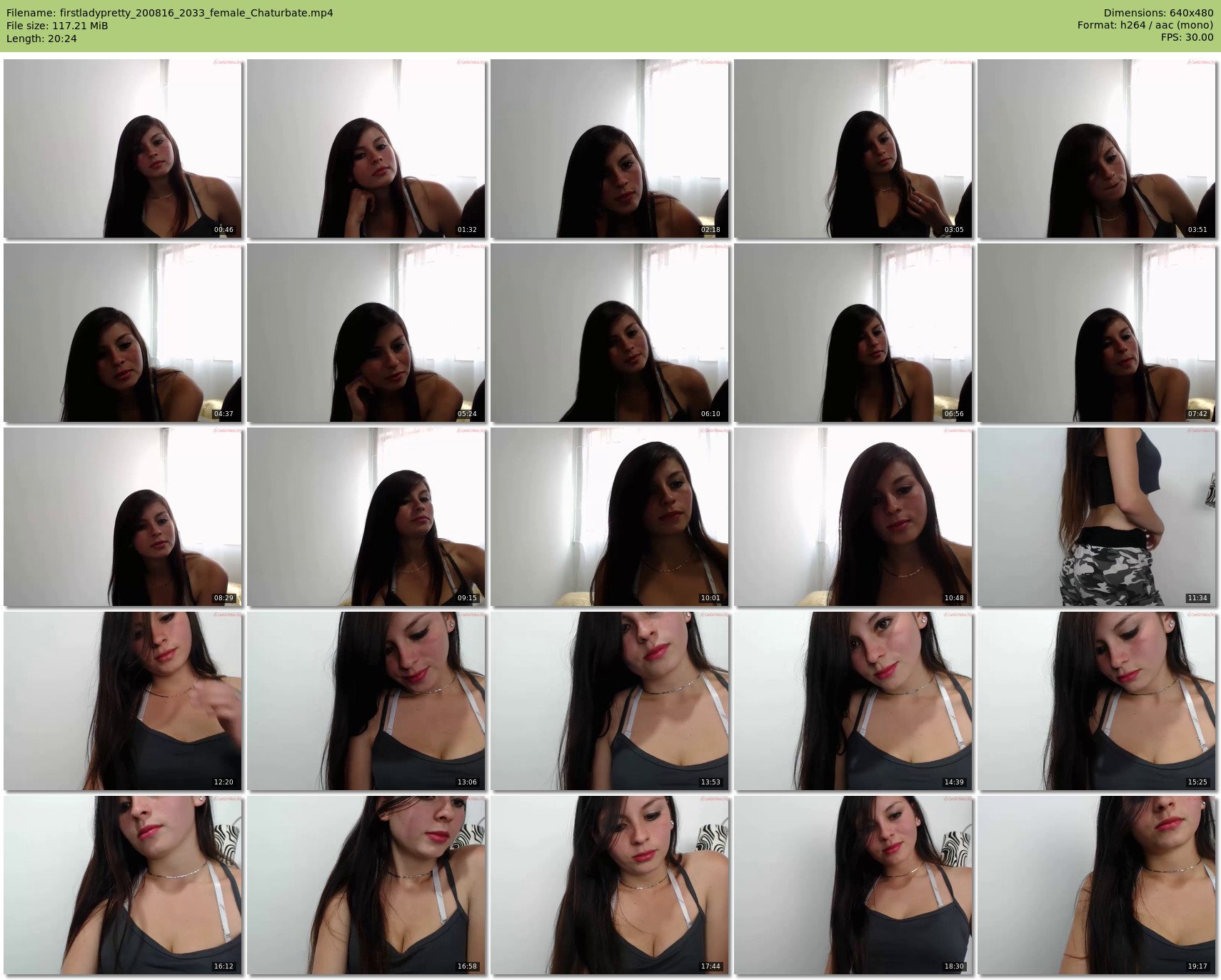The width and height of the screenshot is (1221, 980).
Task: Click the File size 117.21 MiB label
Action: coord(57,26)
